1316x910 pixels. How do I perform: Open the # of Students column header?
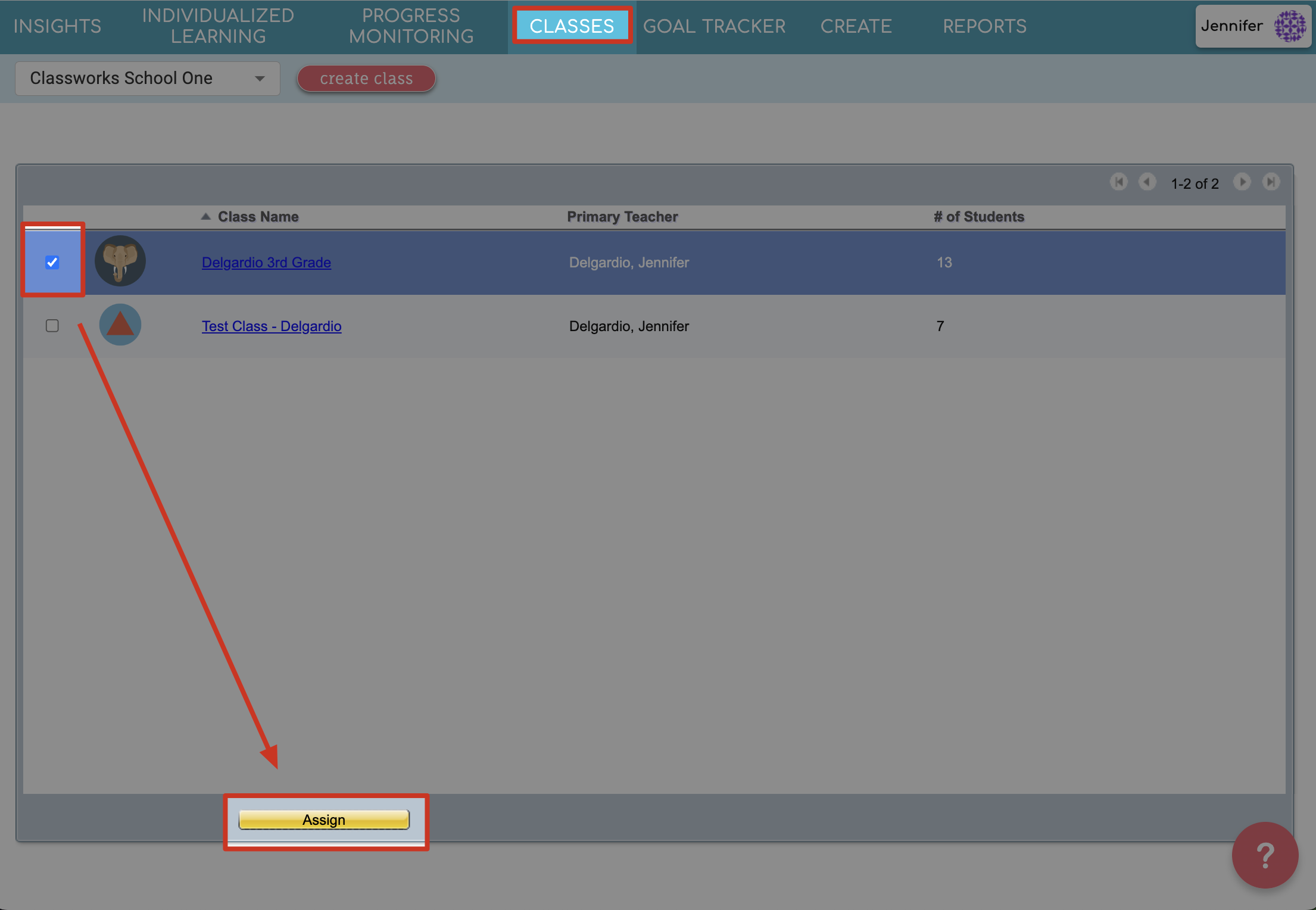click(x=978, y=216)
